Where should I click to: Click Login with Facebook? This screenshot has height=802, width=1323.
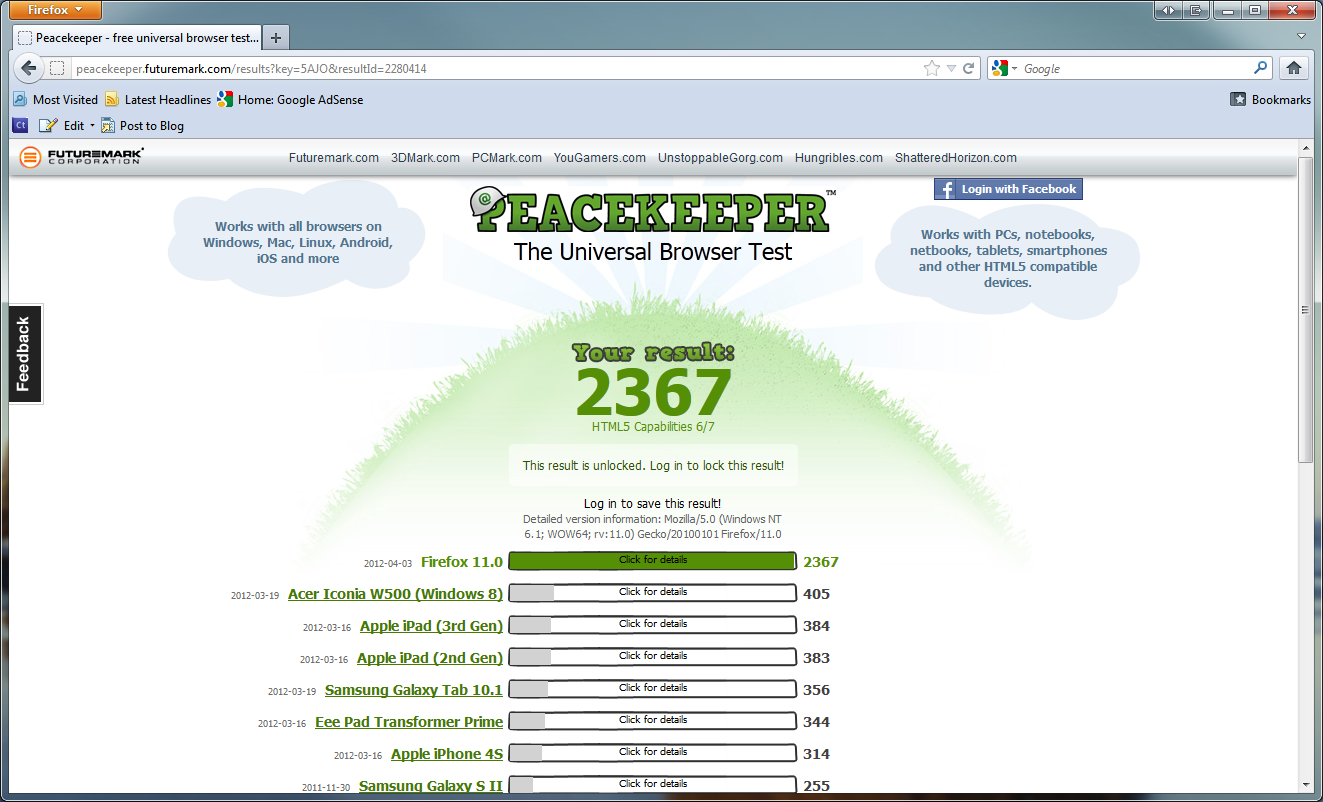(1008, 189)
